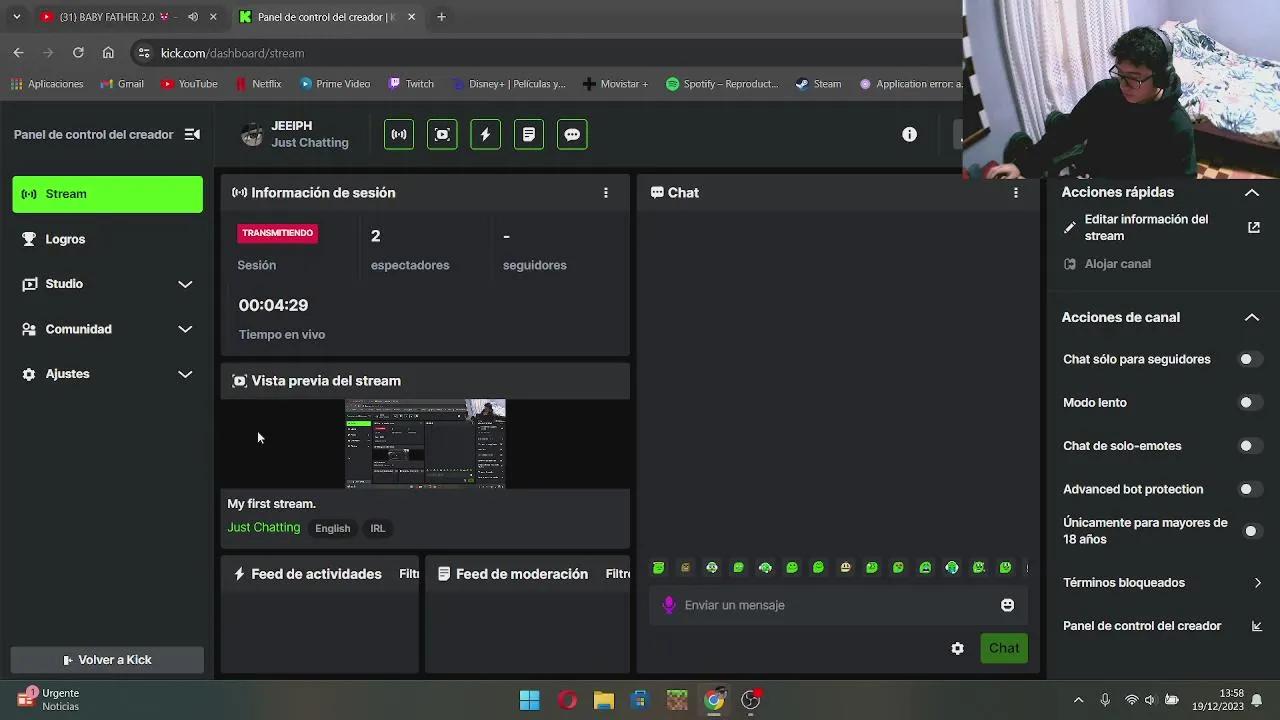Click the stream preview icon button

(x=442, y=135)
